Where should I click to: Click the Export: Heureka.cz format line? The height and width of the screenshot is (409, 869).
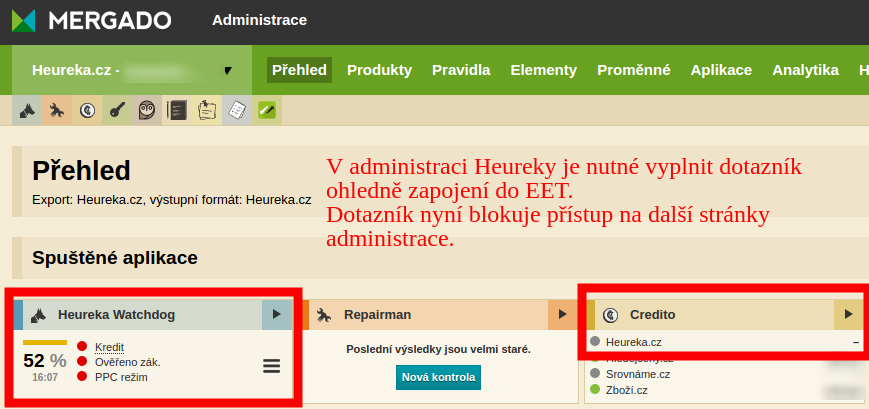(172, 200)
